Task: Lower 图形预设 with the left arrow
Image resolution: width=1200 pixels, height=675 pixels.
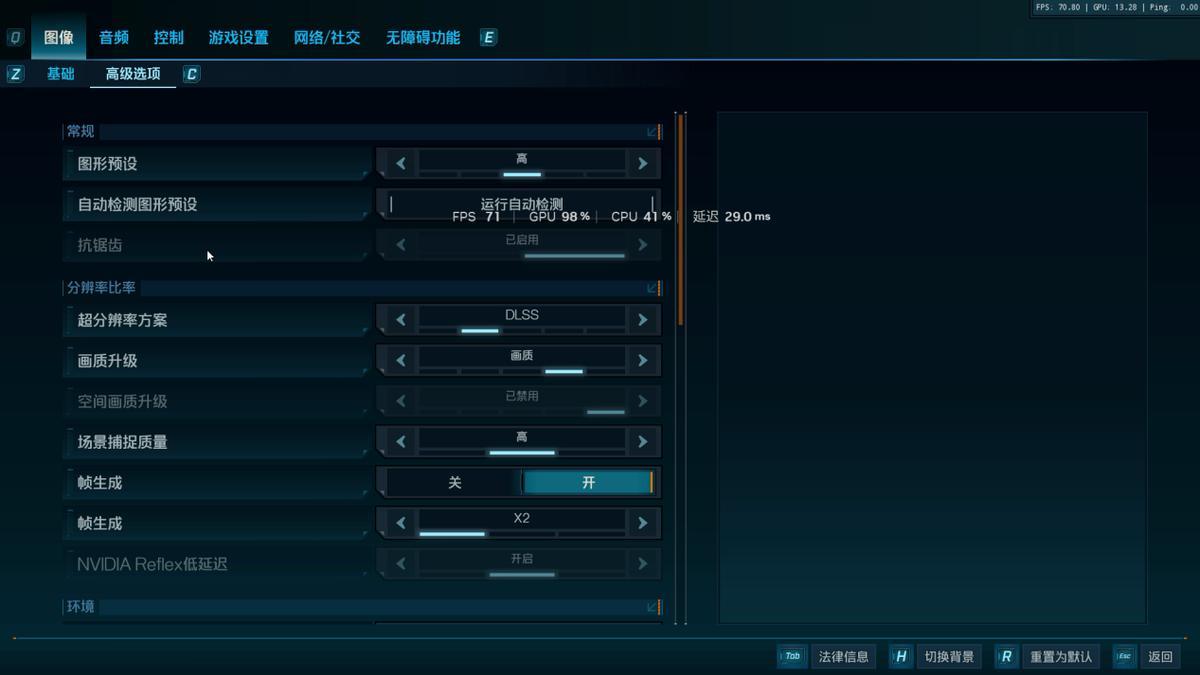Action: (401, 164)
